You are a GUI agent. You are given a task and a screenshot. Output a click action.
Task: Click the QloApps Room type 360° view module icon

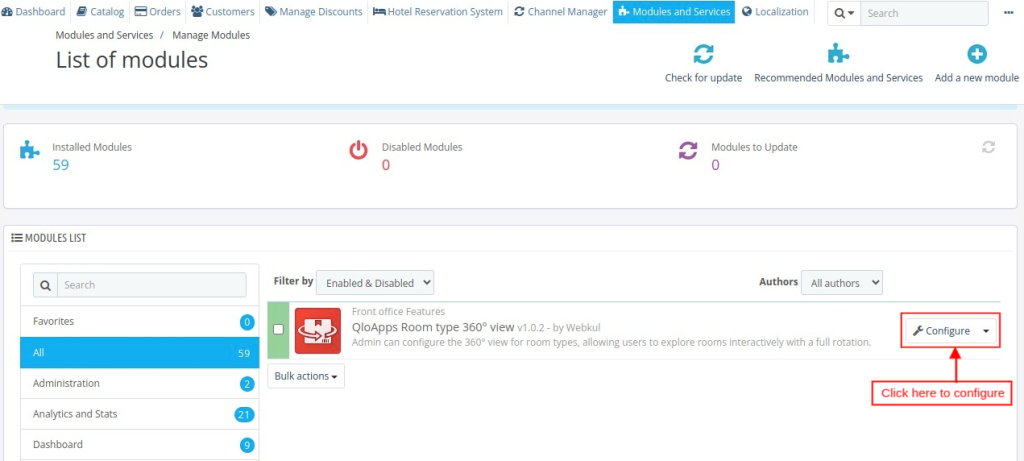(318, 330)
